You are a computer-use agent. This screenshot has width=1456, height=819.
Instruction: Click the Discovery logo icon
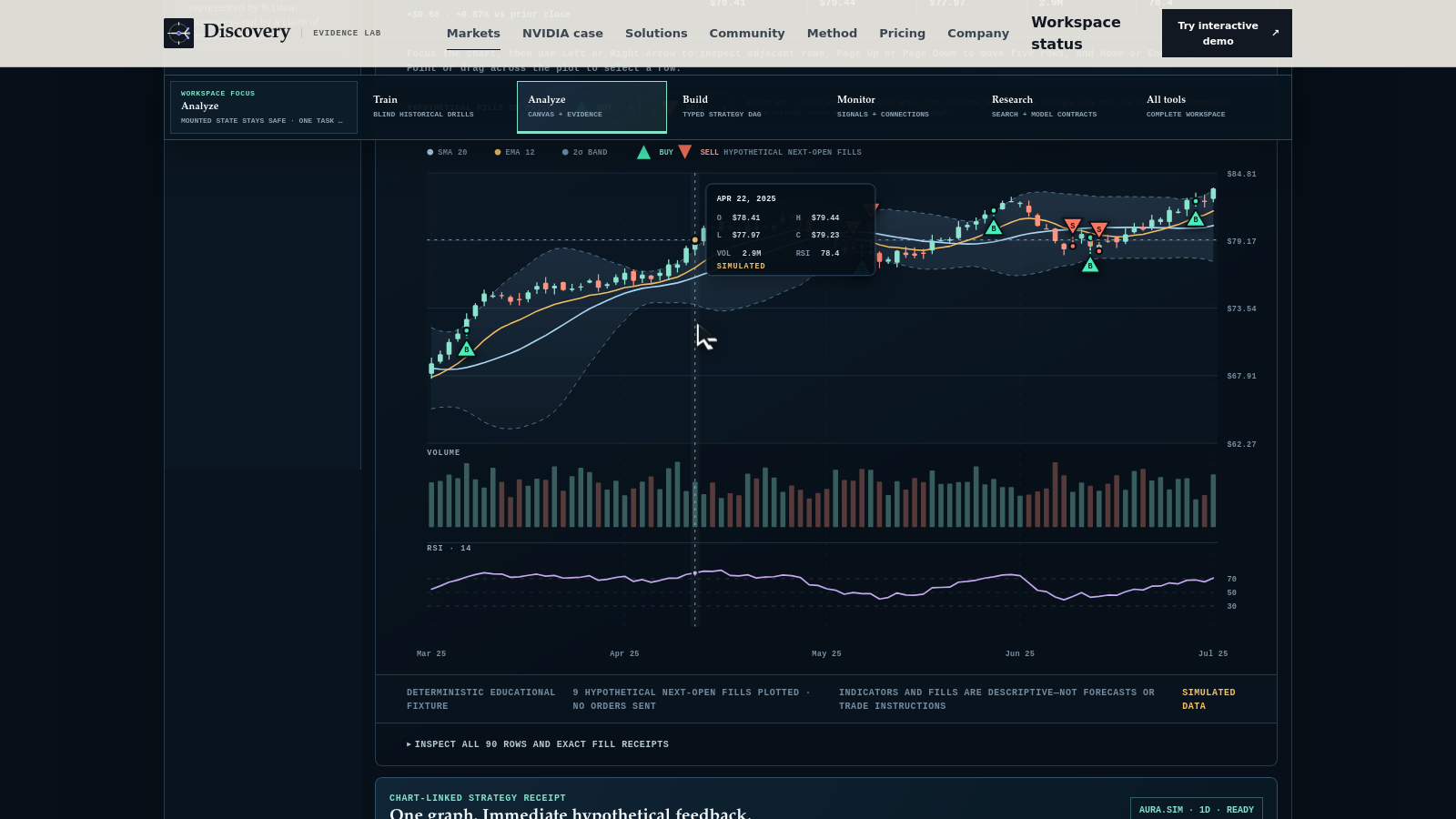coord(178,34)
